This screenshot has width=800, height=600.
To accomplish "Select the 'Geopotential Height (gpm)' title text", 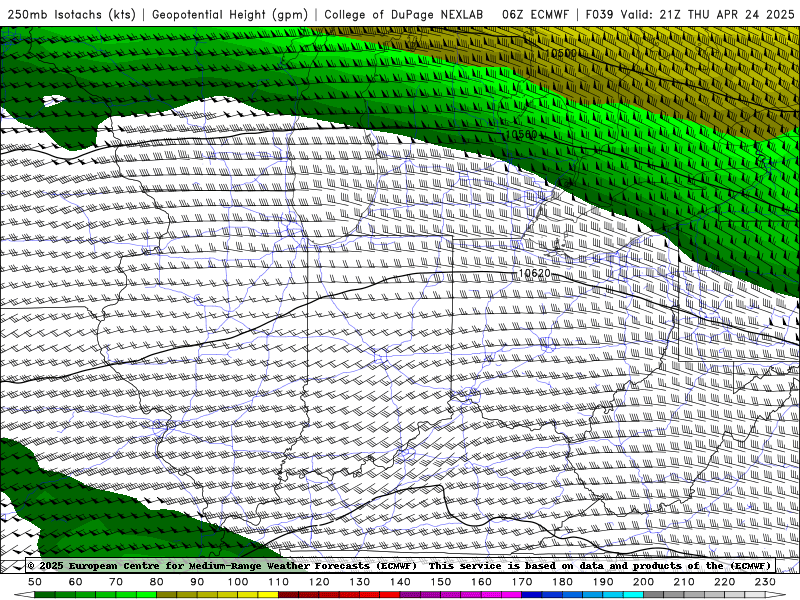I will coord(230,14).
